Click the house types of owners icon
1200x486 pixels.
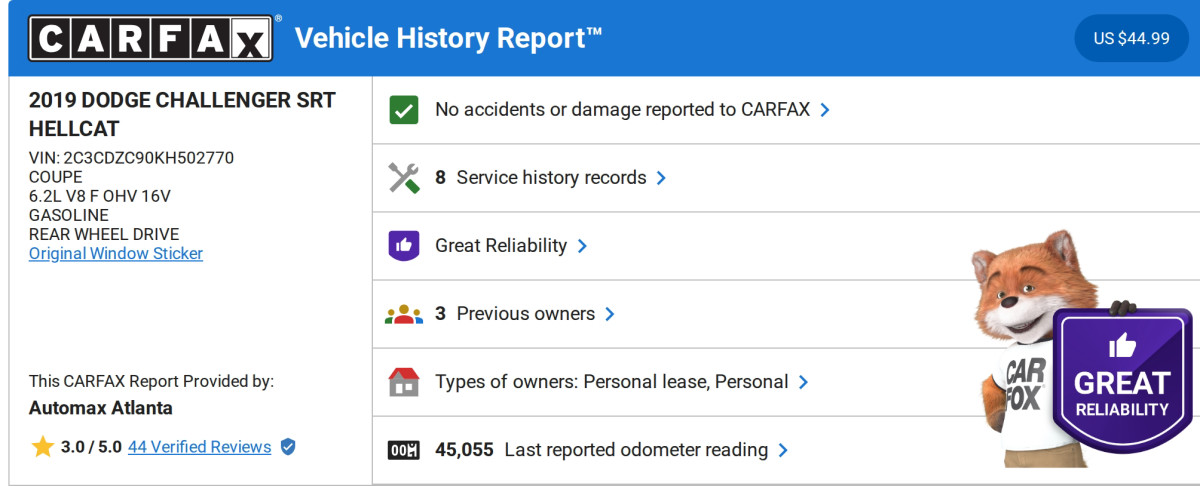(x=403, y=382)
